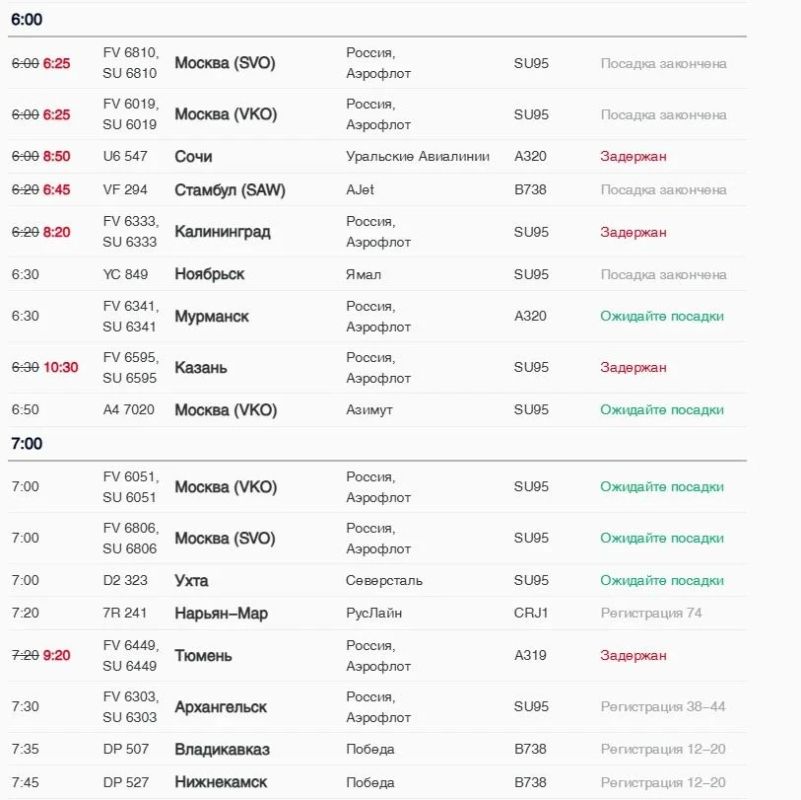801x800 pixels.
Task: Select the Казань delayed flight
Action: click(x=377, y=367)
